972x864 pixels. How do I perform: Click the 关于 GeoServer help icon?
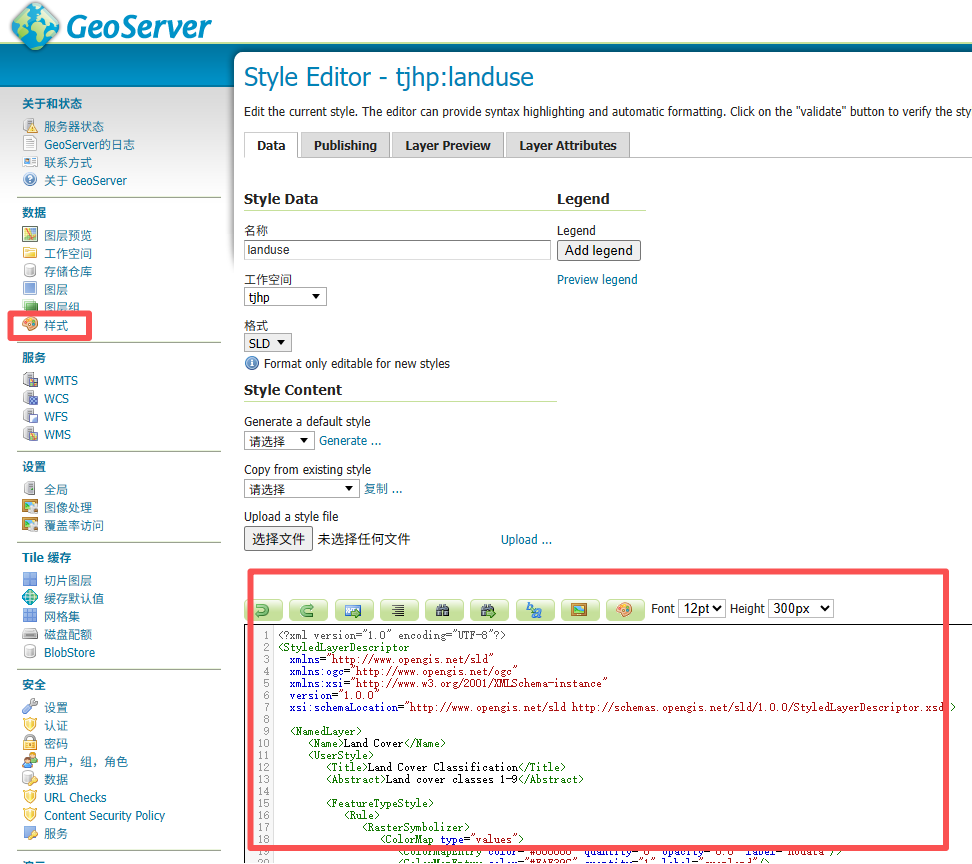coord(30,180)
